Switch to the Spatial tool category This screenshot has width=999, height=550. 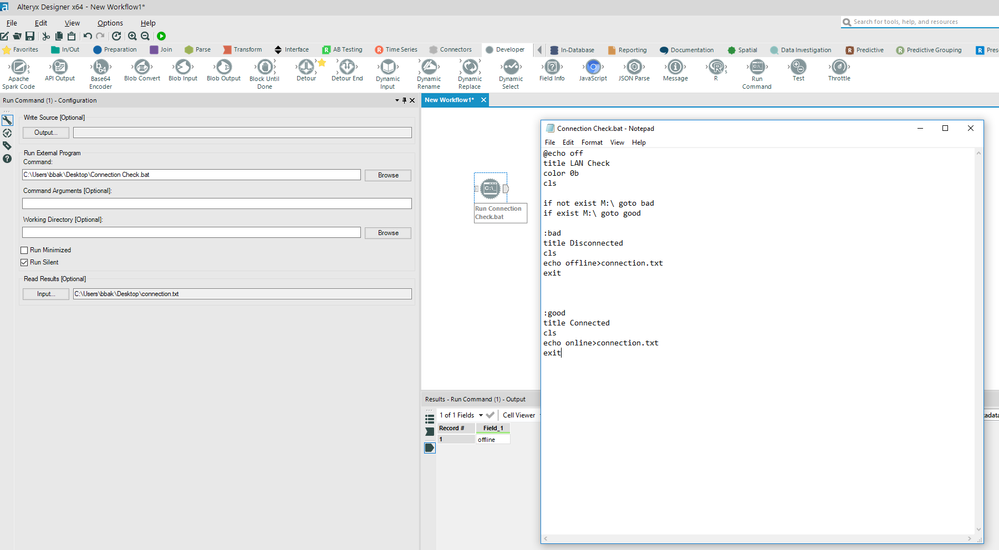(x=742, y=50)
